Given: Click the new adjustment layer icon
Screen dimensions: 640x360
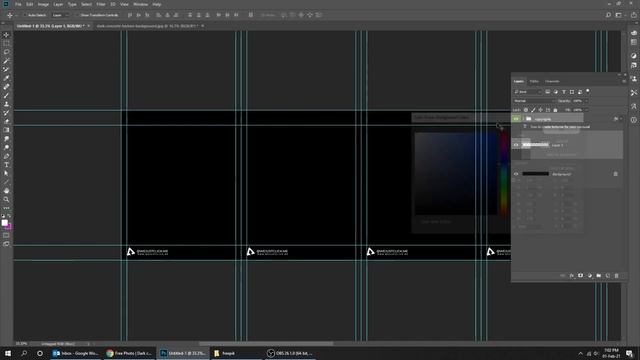Looking at the screenshot, I should point(589,276).
